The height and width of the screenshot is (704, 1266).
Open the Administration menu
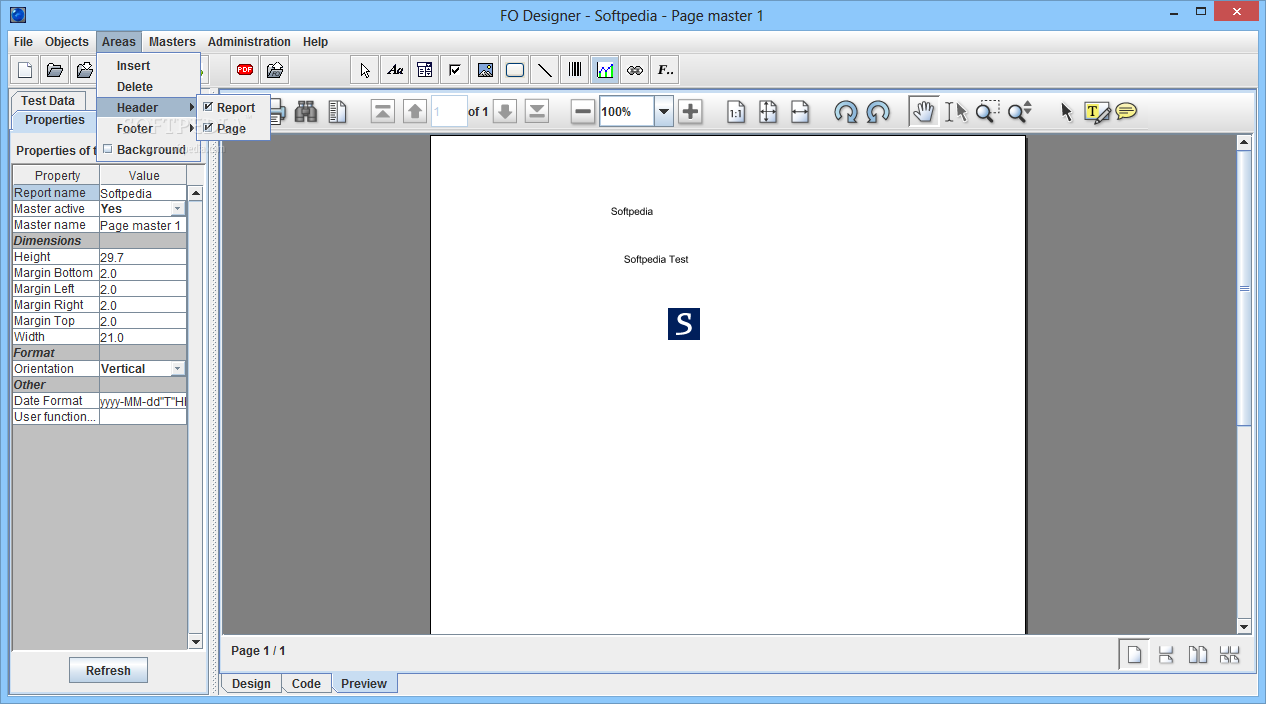[249, 42]
